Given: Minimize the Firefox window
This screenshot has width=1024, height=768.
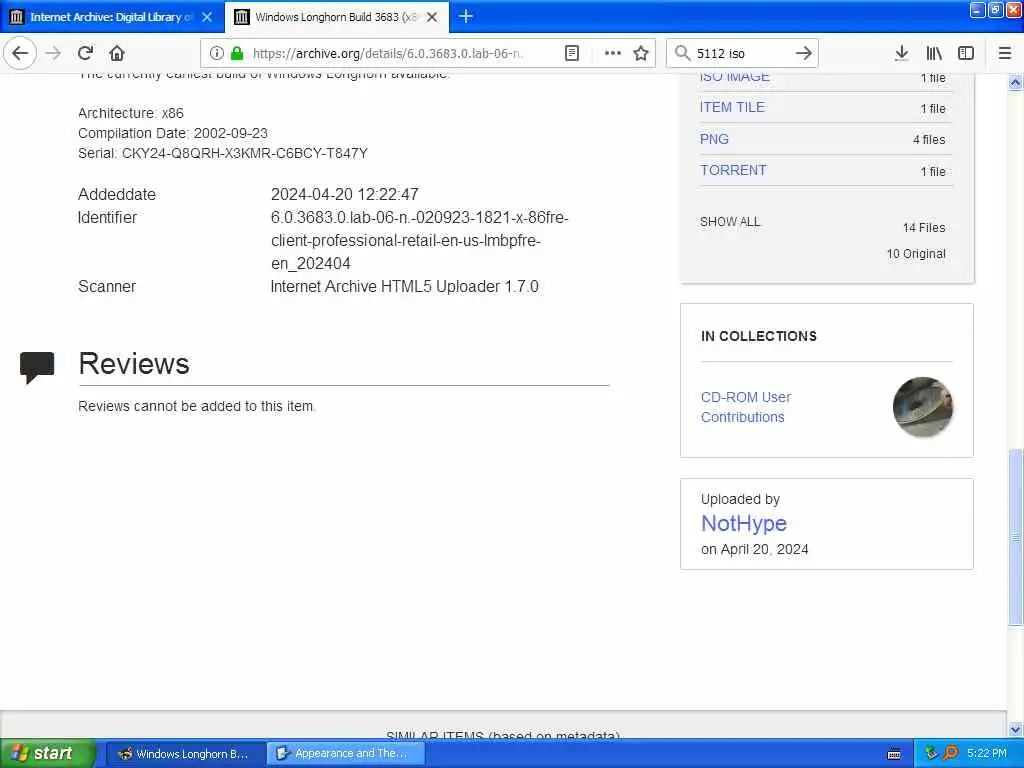Looking at the screenshot, I should 977,10.
